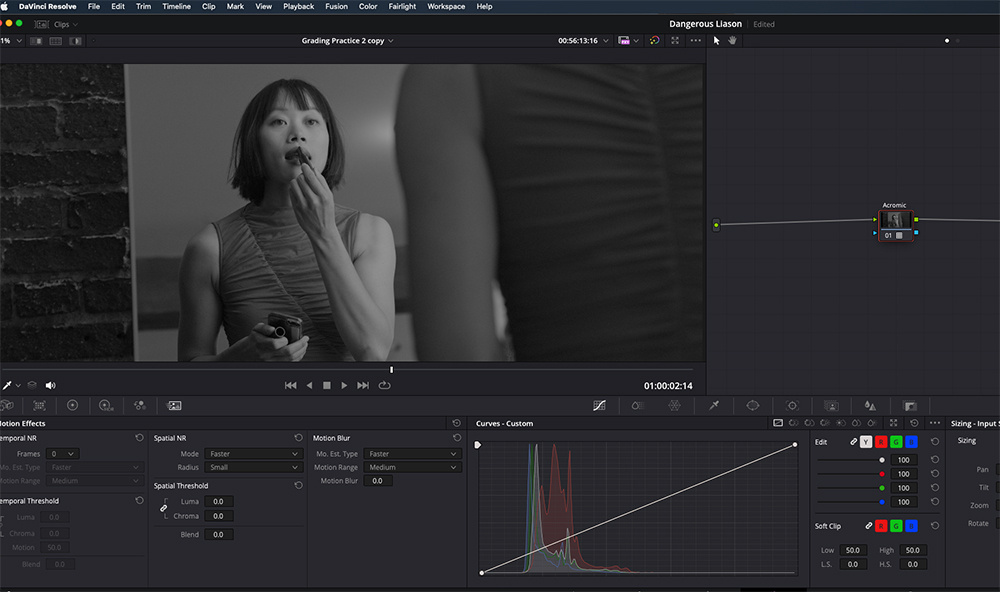Open the Timeline menu
The width and height of the screenshot is (1000, 592).
(177, 6)
